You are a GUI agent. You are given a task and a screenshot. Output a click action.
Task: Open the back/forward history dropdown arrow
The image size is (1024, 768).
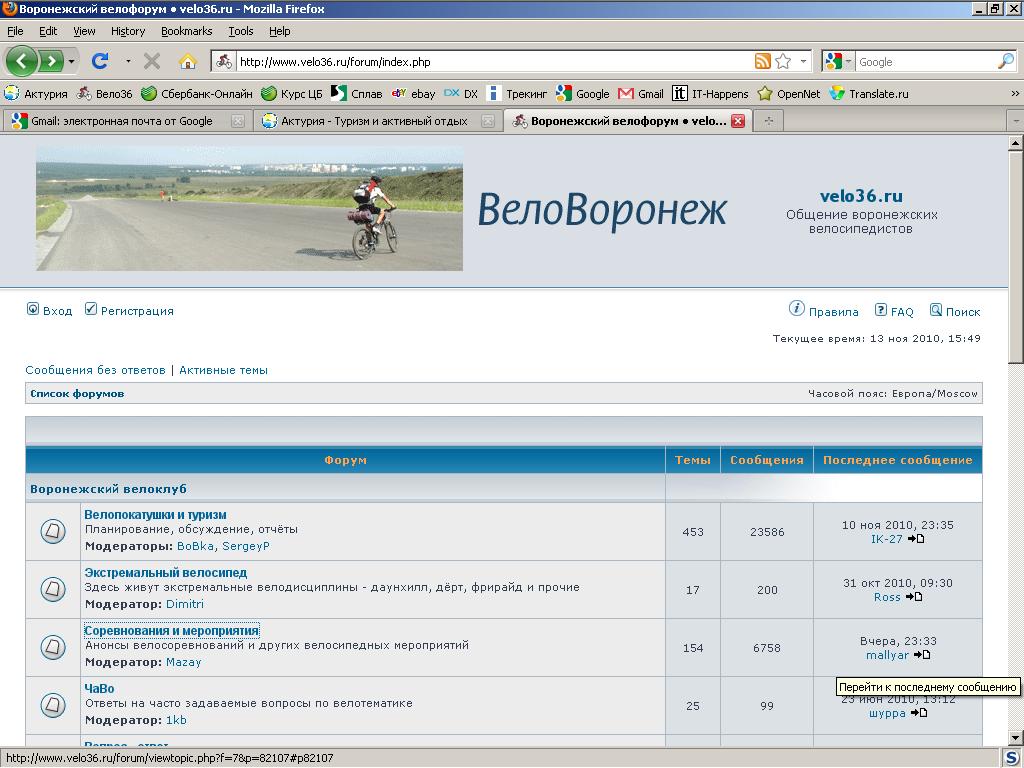click(72, 61)
